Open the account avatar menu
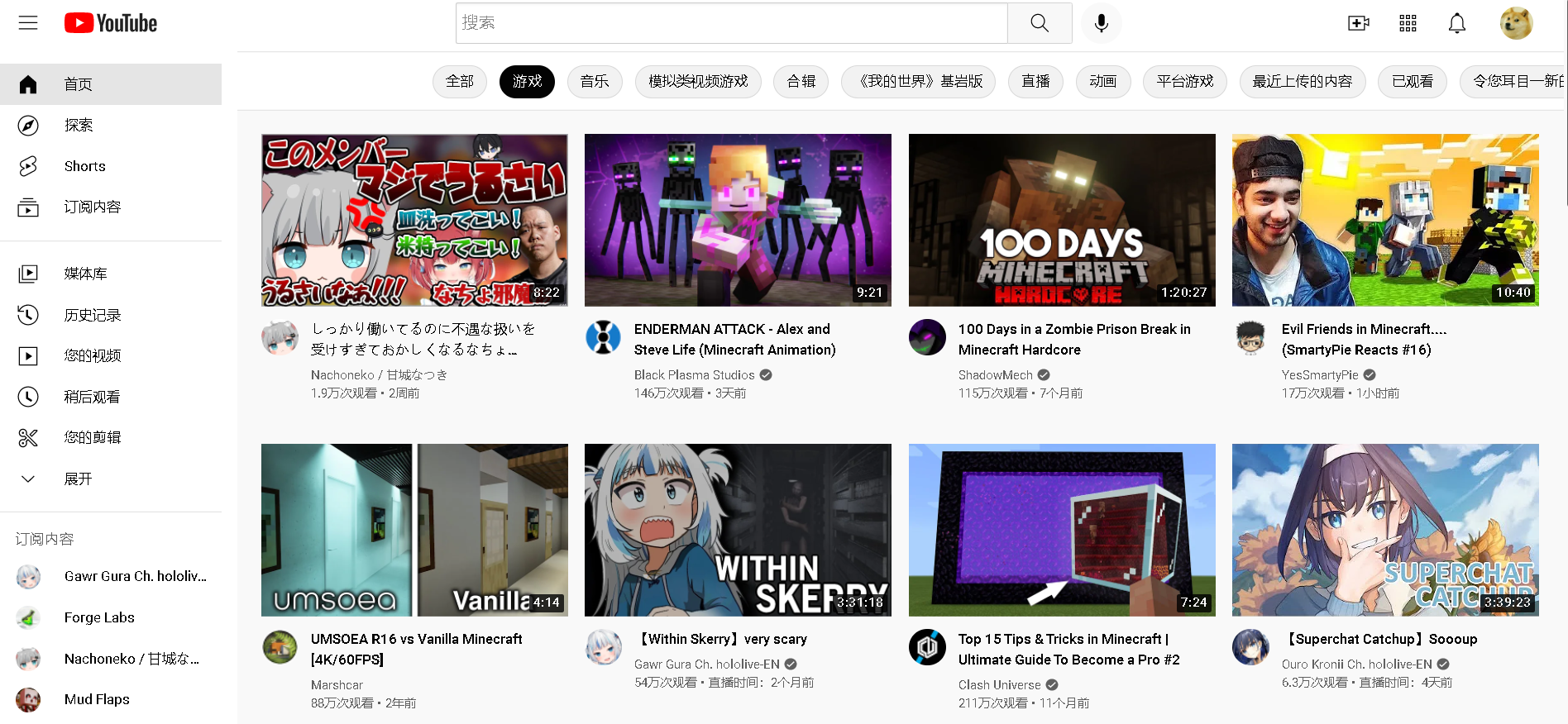This screenshot has height=724, width=1568. pos(1516,23)
